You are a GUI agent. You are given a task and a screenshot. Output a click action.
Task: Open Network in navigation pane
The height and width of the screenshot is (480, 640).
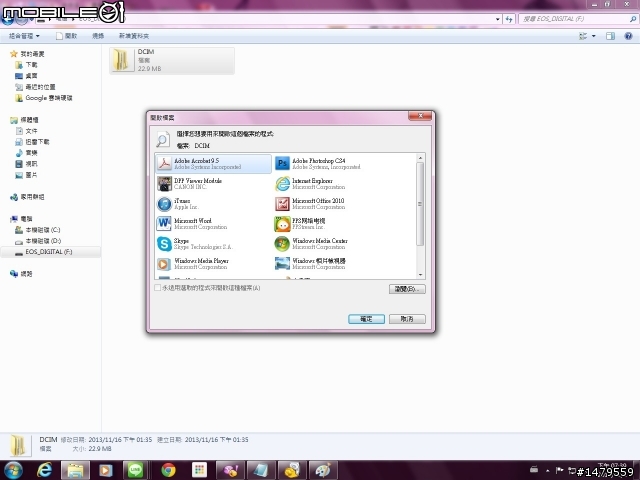pyautogui.click(x=22, y=274)
